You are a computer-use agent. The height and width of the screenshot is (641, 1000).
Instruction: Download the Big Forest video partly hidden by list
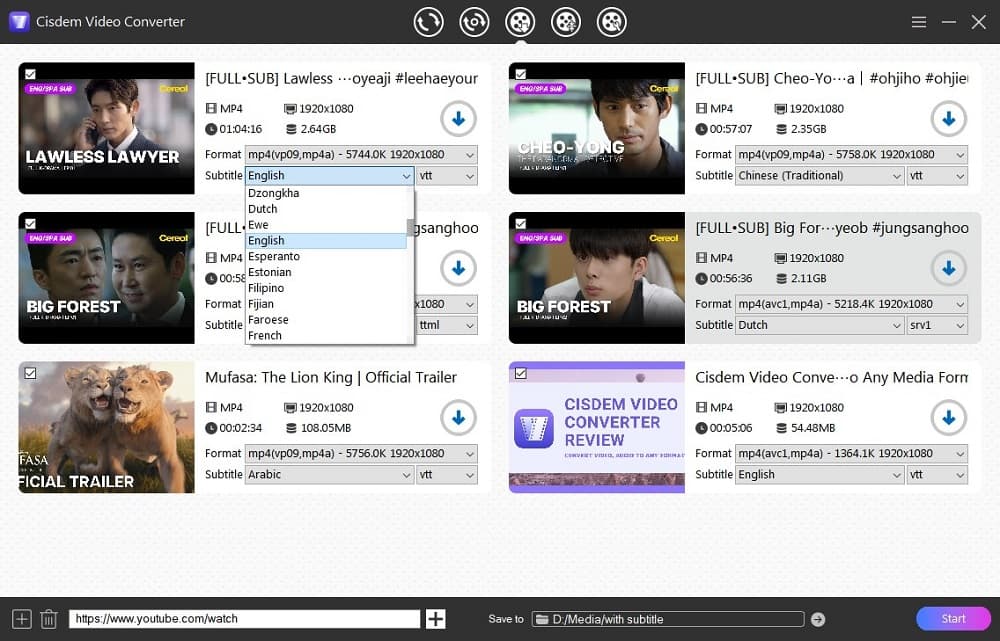click(458, 269)
